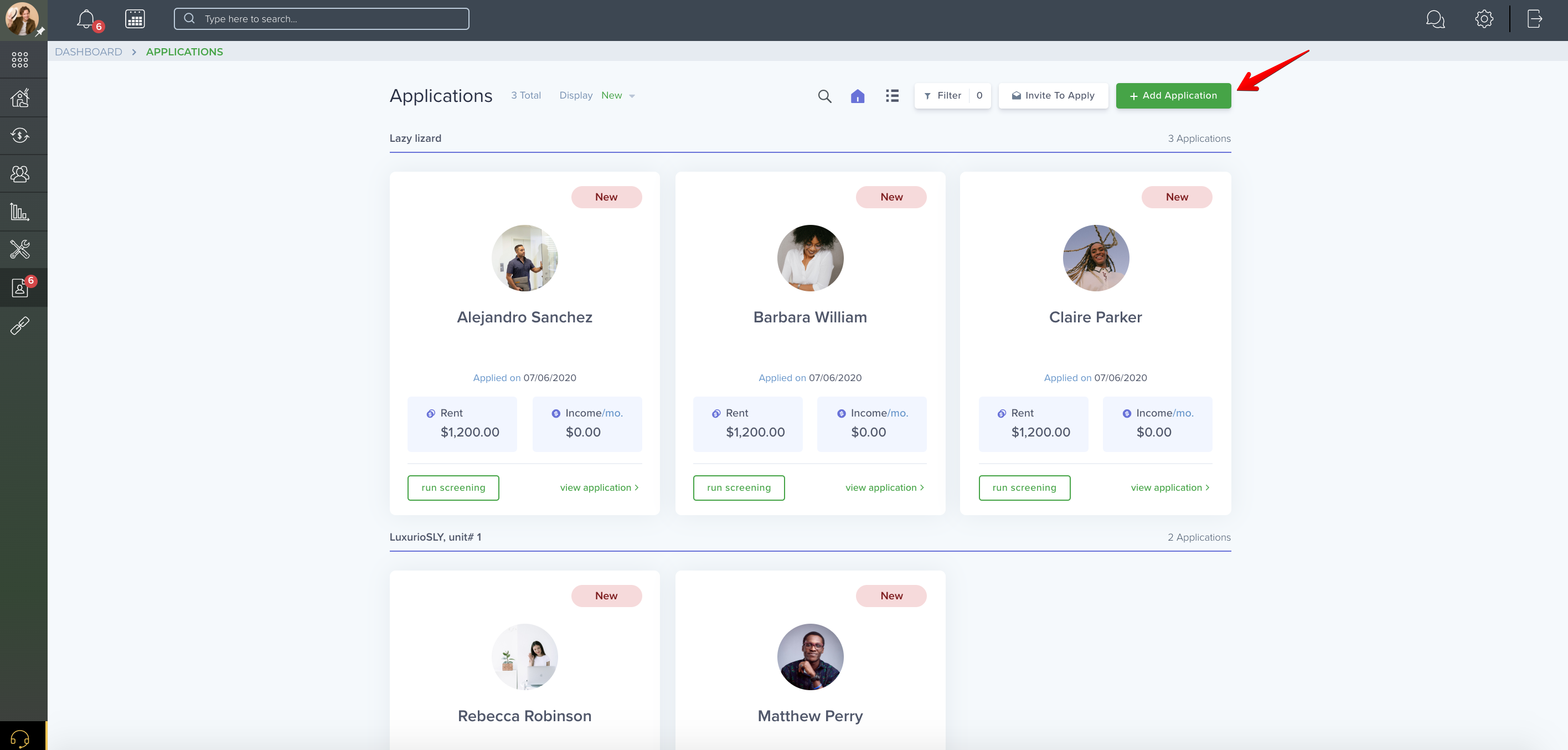Click the Matthew Perry name
The width and height of the screenshot is (1568, 750).
click(x=810, y=716)
